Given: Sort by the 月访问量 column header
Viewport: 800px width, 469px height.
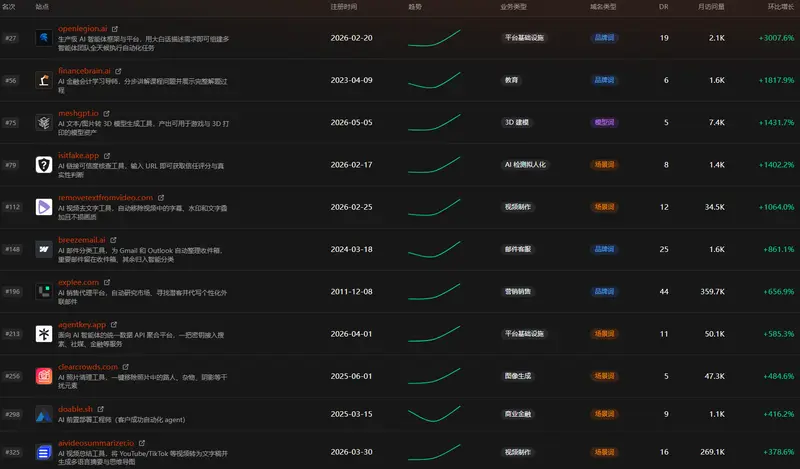Looking at the screenshot, I should tap(711, 7).
